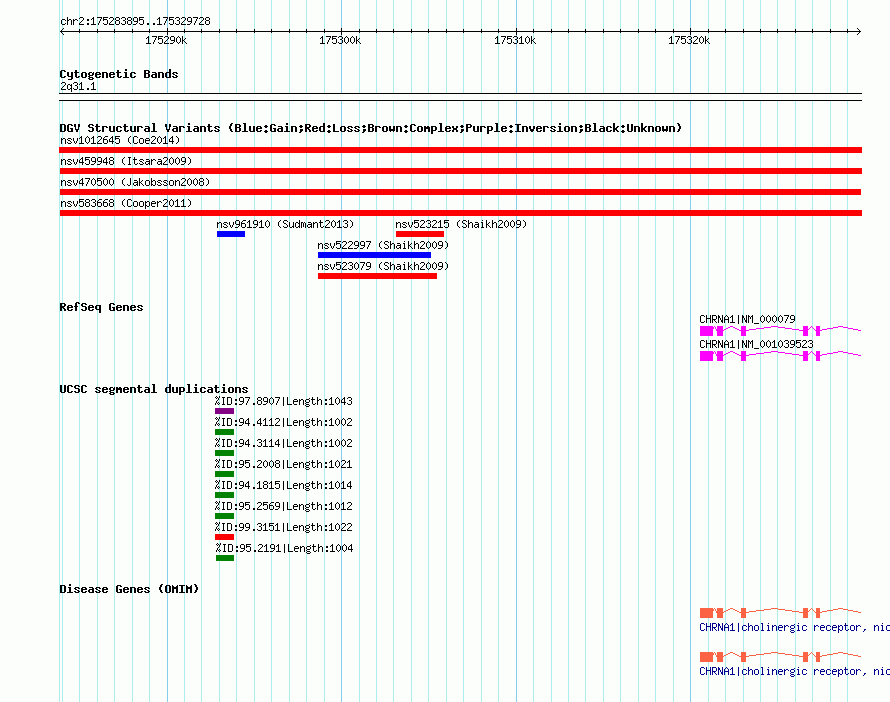Click the 175300k ruler marker
The height and width of the screenshot is (702, 890).
tap(340, 40)
